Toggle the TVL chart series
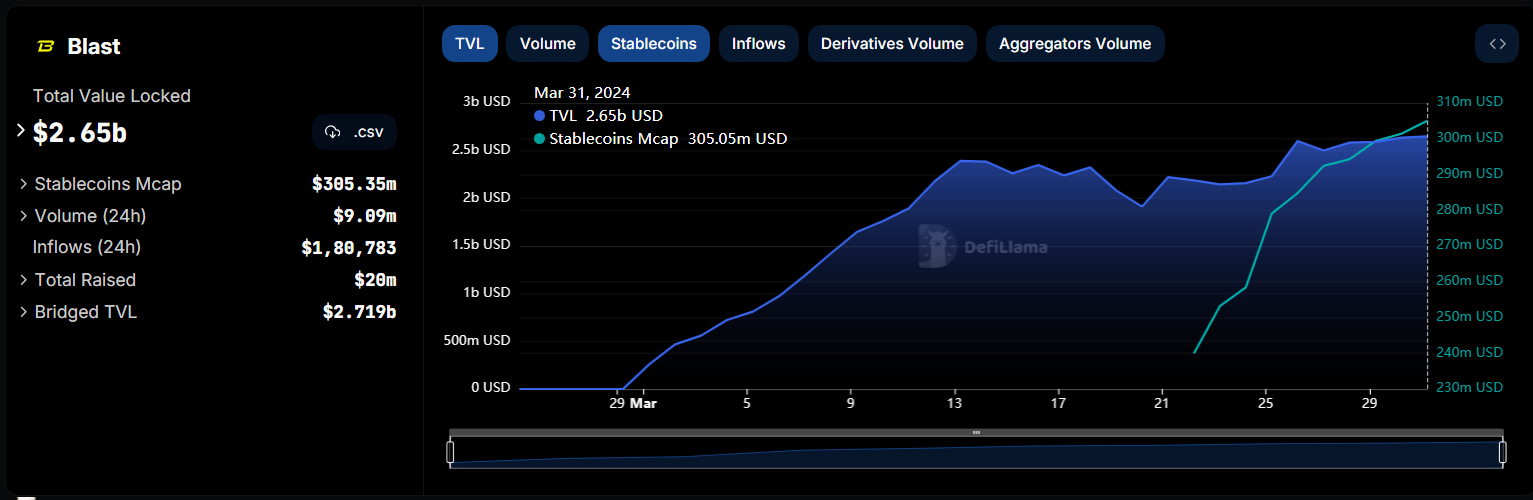 point(470,44)
